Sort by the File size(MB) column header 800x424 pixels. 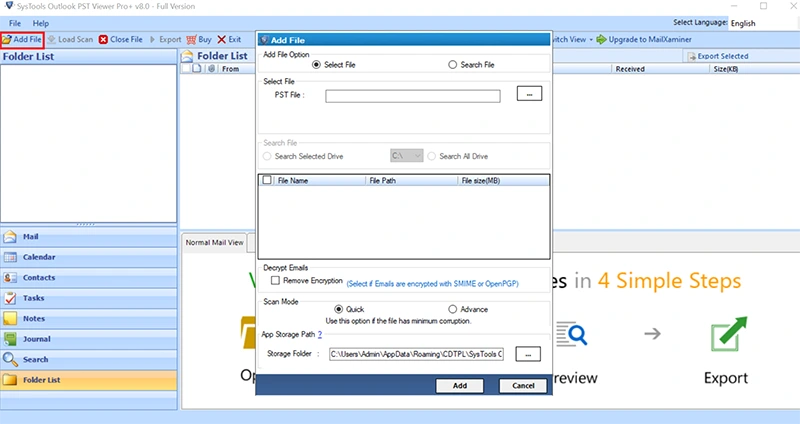point(503,181)
